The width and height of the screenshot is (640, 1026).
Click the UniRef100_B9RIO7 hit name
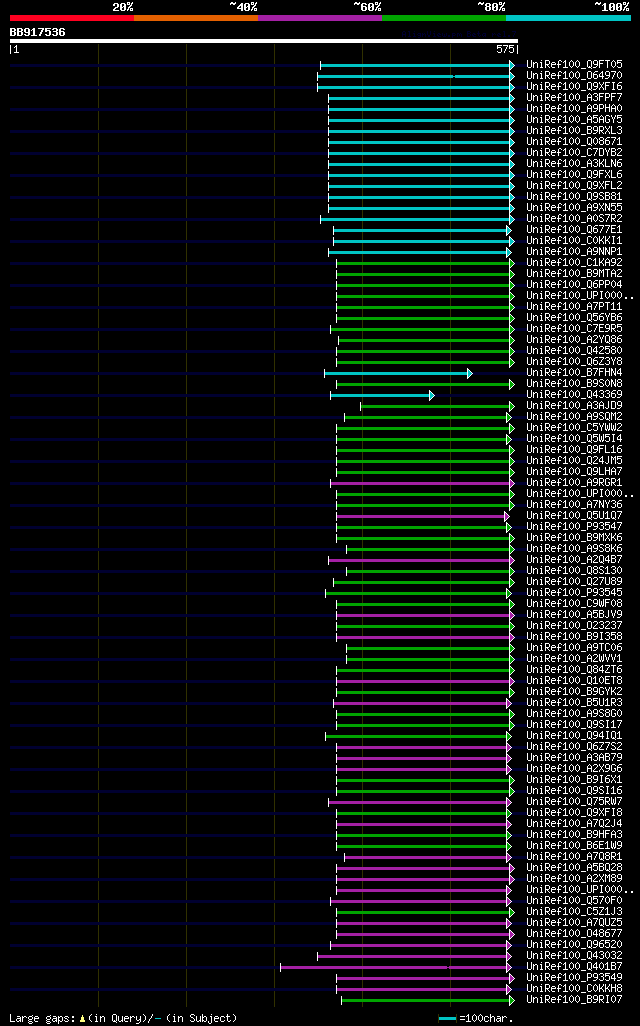click(x=575, y=999)
